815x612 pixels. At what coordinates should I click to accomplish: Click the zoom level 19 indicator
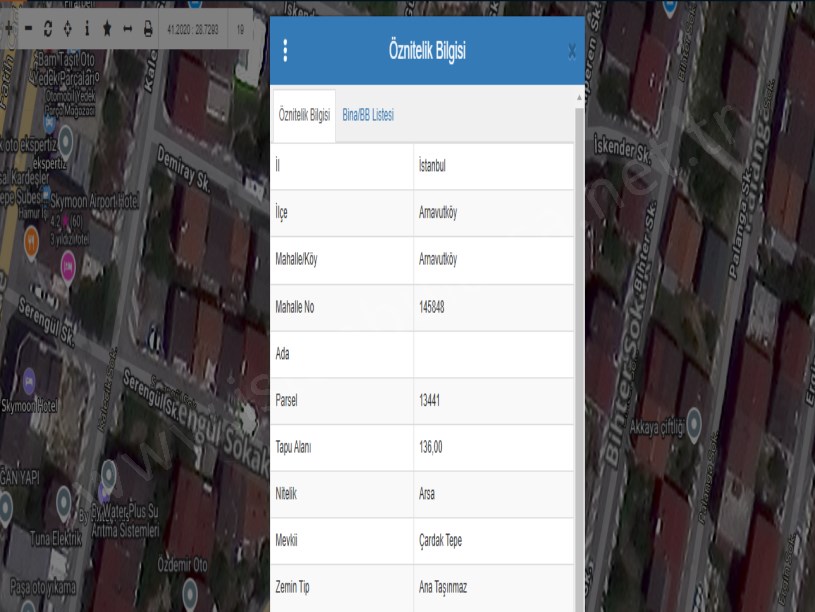pyautogui.click(x=240, y=30)
